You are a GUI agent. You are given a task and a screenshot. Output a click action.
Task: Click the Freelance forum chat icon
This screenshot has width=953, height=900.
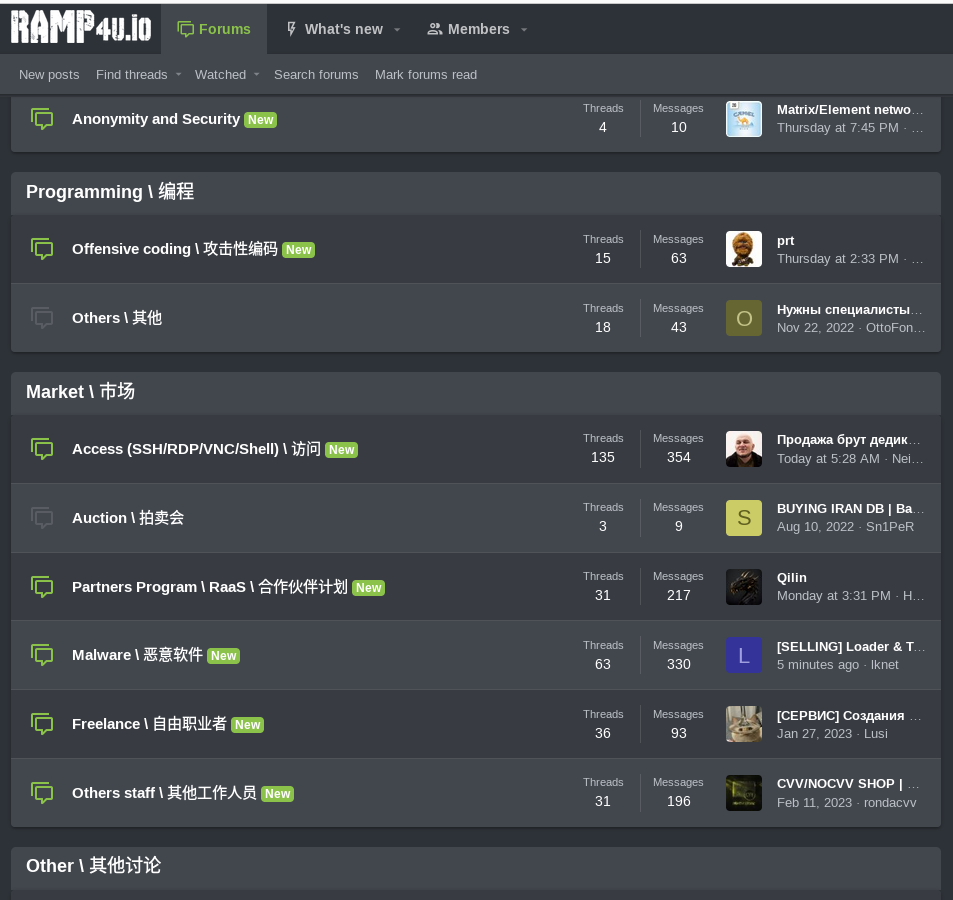click(x=42, y=724)
